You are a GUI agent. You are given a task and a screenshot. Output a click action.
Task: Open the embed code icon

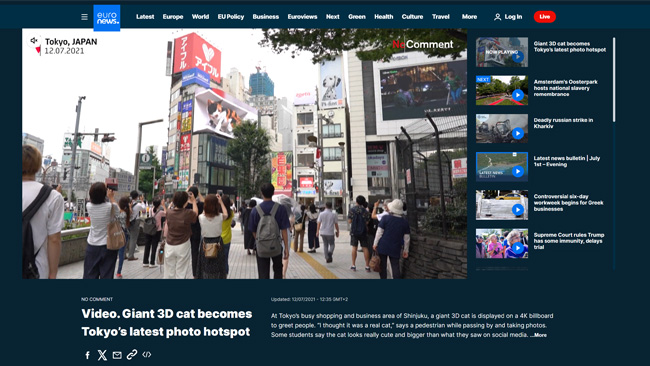point(146,354)
